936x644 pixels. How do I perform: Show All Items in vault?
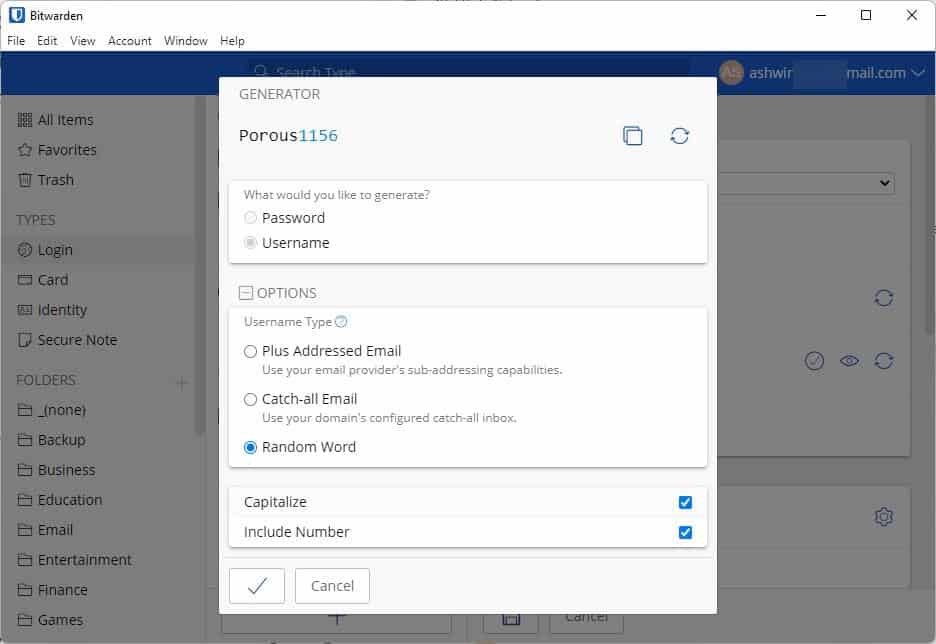66,120
